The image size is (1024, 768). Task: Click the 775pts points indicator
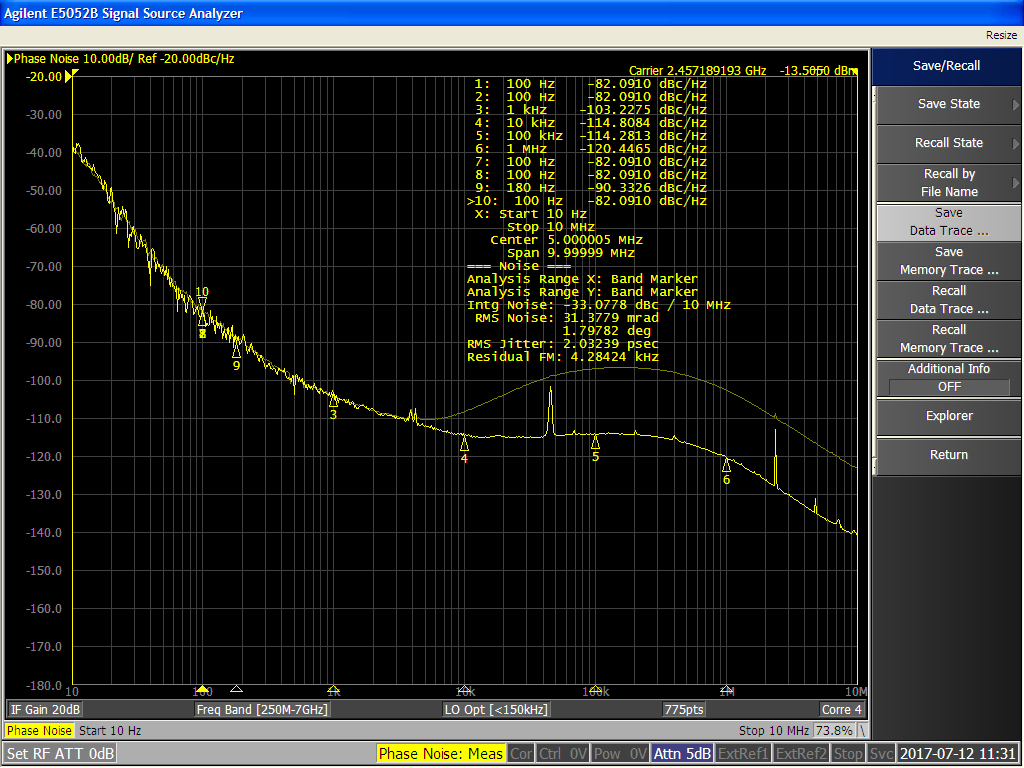[x=684, y=710]
